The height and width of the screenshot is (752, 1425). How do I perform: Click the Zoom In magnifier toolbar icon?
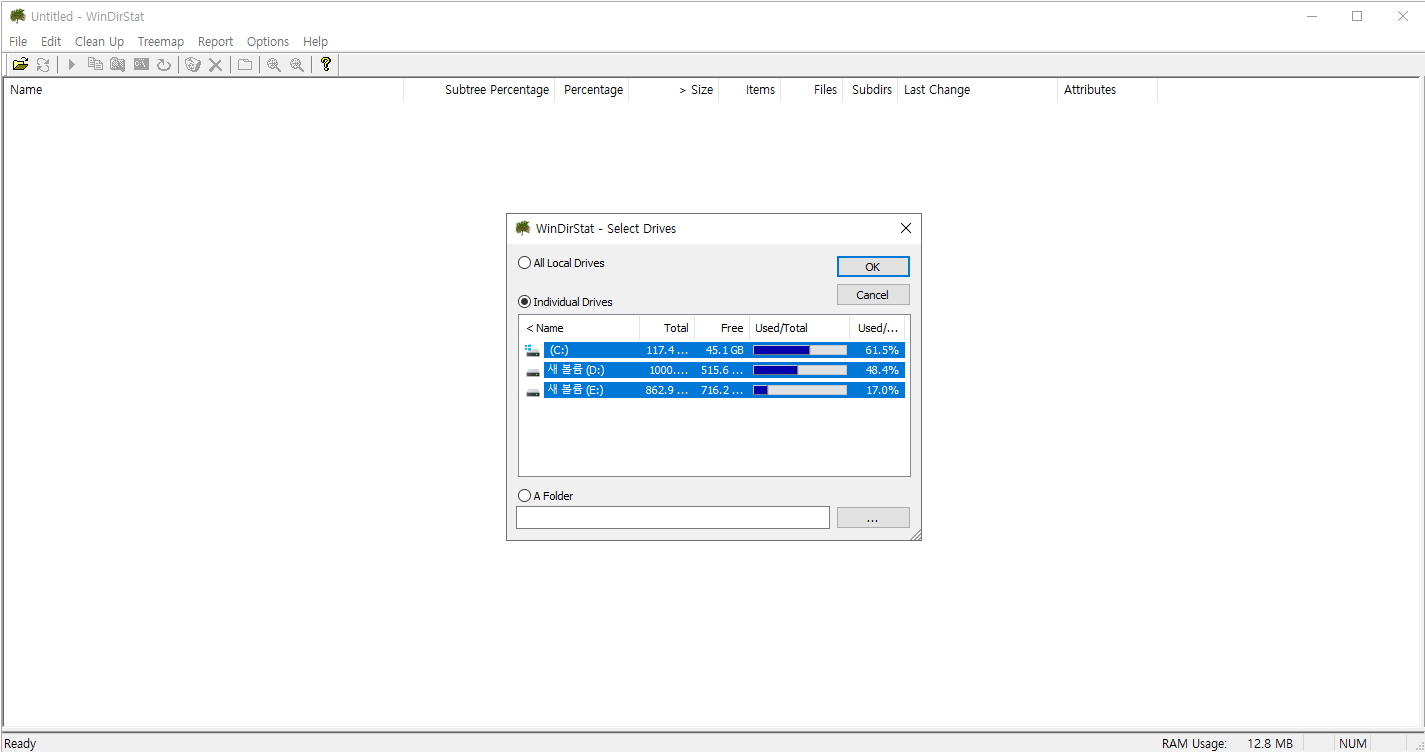tap(274, 64)
